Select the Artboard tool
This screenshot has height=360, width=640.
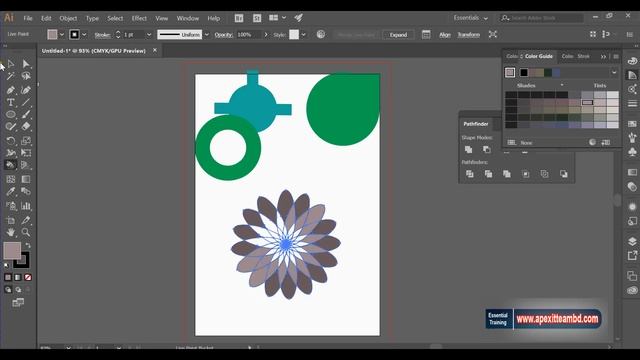click(x=11, y=220)
